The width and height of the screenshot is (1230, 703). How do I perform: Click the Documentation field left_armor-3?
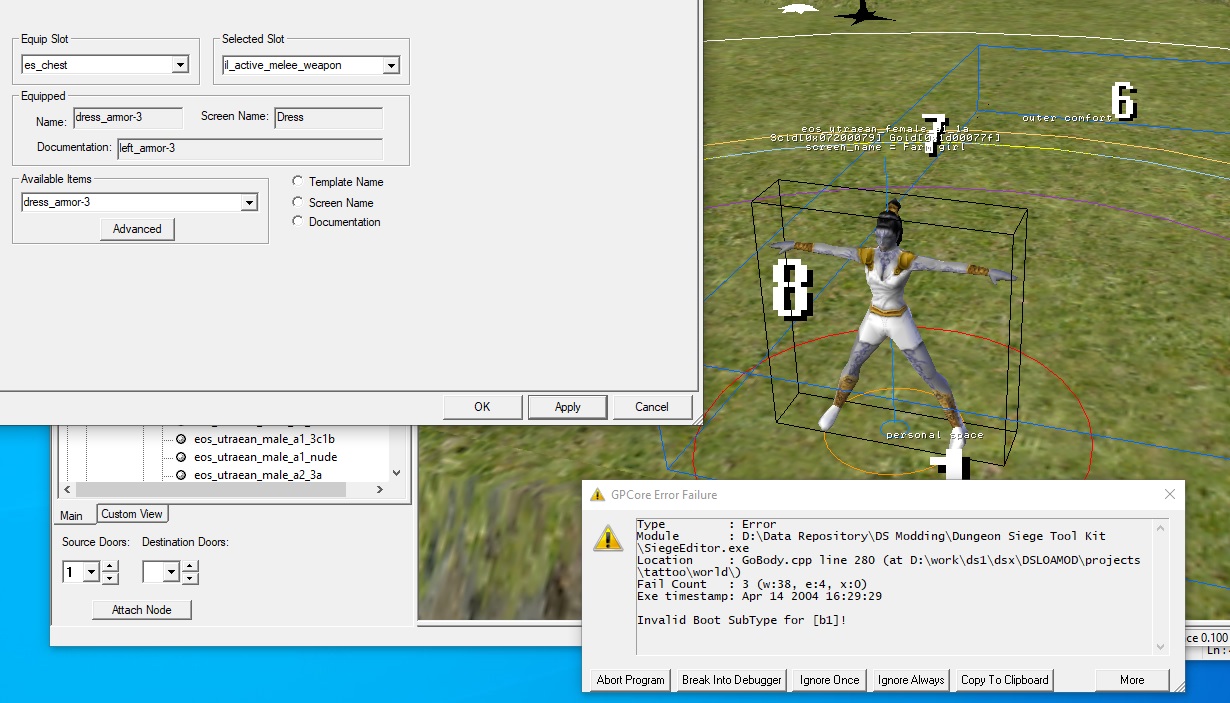[x=250, y=148]
